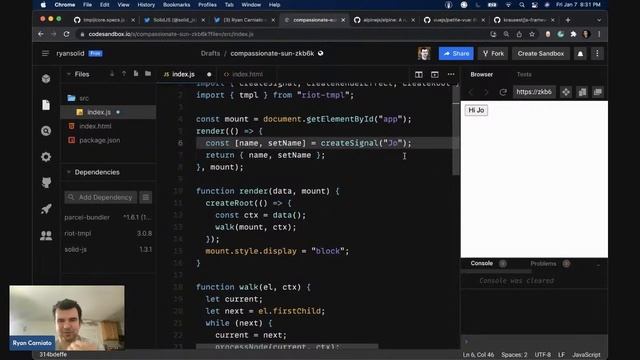Toggle the split editor layout icon
The width and height of the screenshot is (640, 360).
click(x=419, y=74)
